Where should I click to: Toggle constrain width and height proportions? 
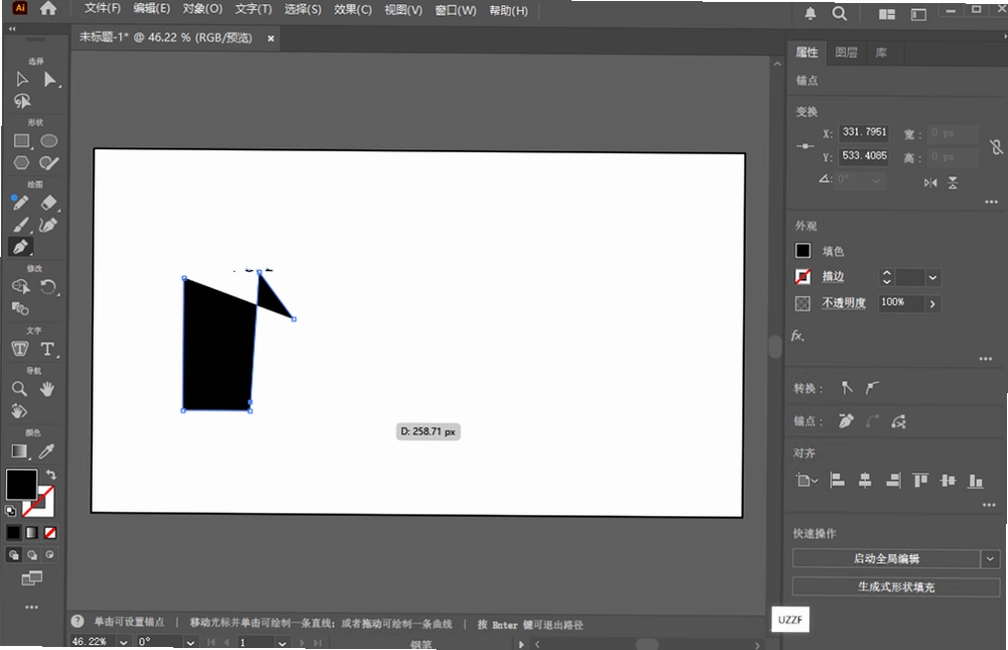(x=996, y=147)
